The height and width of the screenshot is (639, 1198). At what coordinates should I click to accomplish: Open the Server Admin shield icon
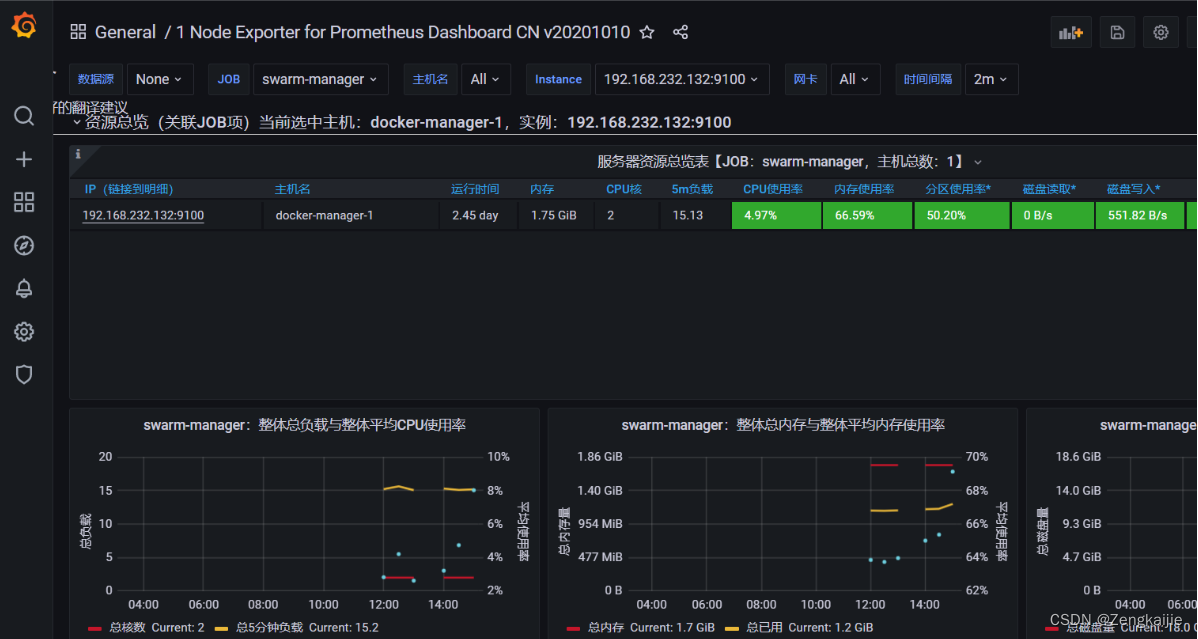click(24, 375)
